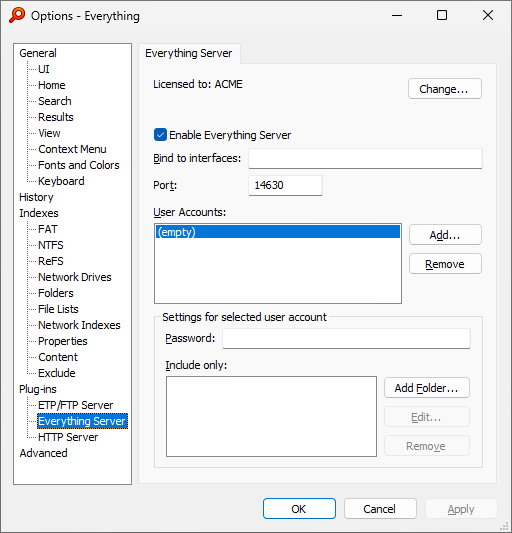Open Keyboard settings
Image resolution: width=512 pixels, height=533 pixels.
tap(61, 181)
